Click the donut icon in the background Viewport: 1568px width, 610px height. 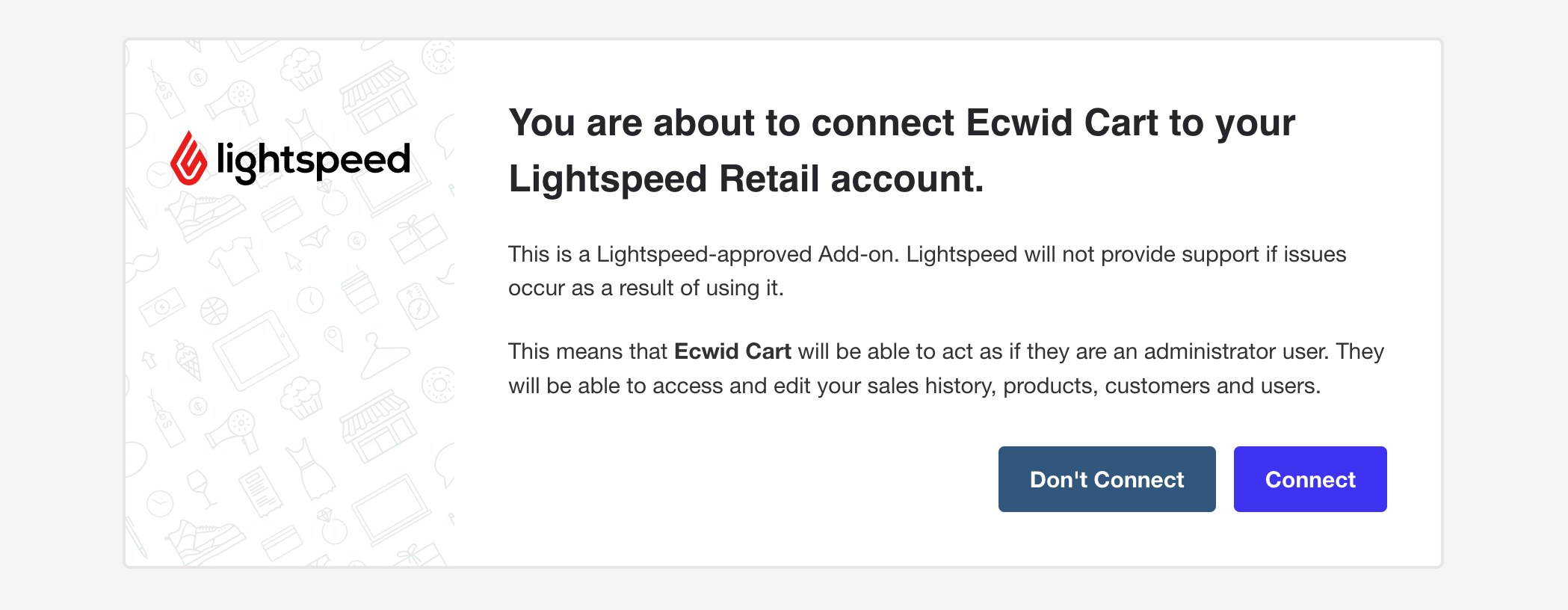tap(439, 385)
